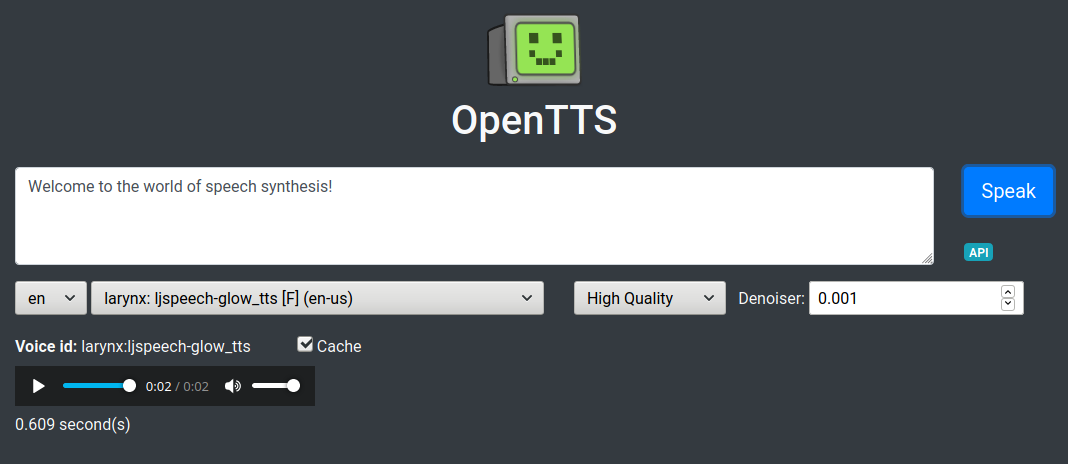Click the 0.609 second(s) timing text

[73, 424]
